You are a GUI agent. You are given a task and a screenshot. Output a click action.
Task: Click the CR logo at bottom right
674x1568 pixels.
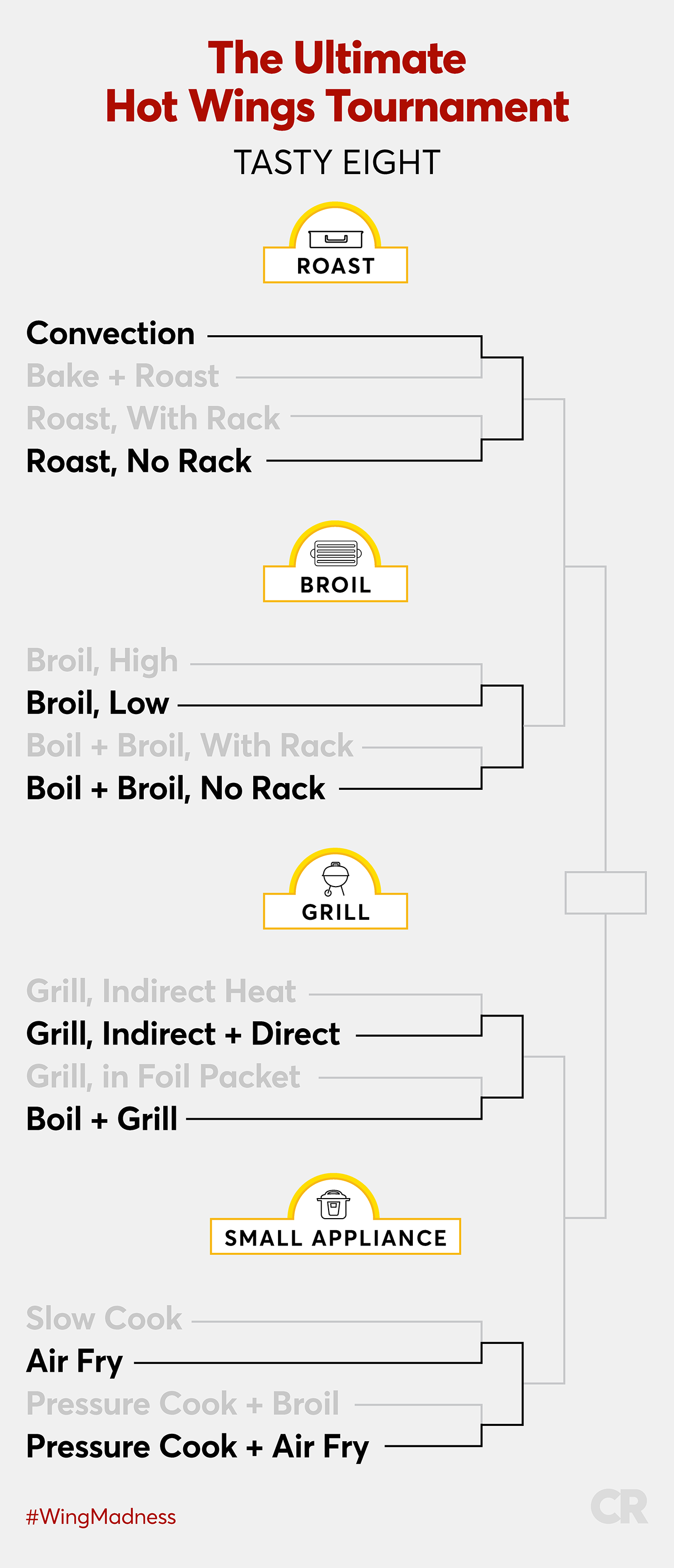pyautogui.click(x=619, y=1506)
